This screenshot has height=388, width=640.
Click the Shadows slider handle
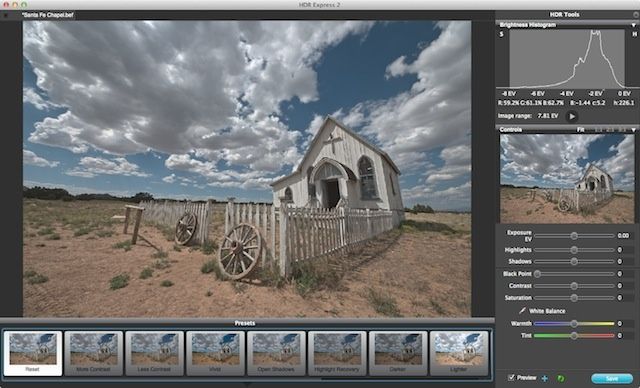point(574,261)
